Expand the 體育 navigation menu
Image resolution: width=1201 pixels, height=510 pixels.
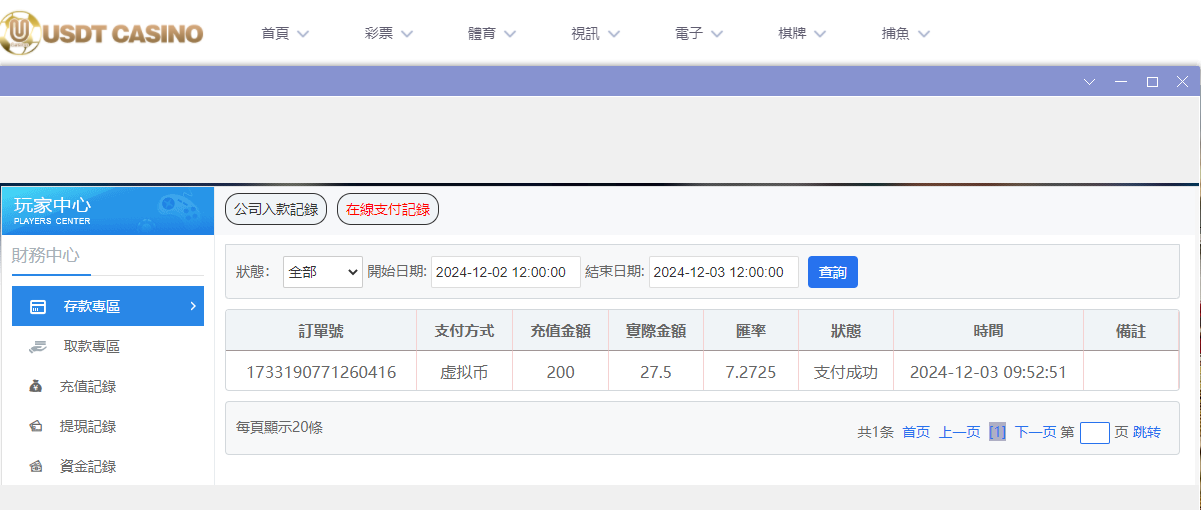pos(492,33)
